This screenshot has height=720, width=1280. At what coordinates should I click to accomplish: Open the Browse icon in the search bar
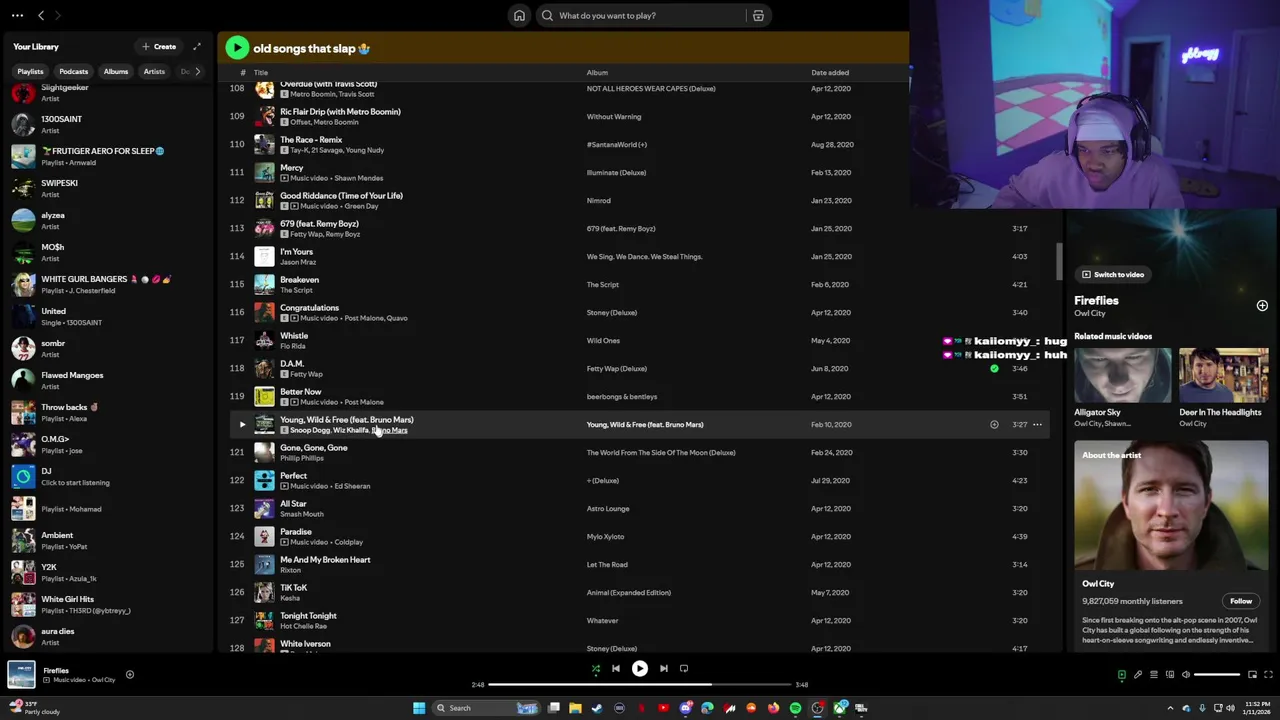(x=758, y=15)
